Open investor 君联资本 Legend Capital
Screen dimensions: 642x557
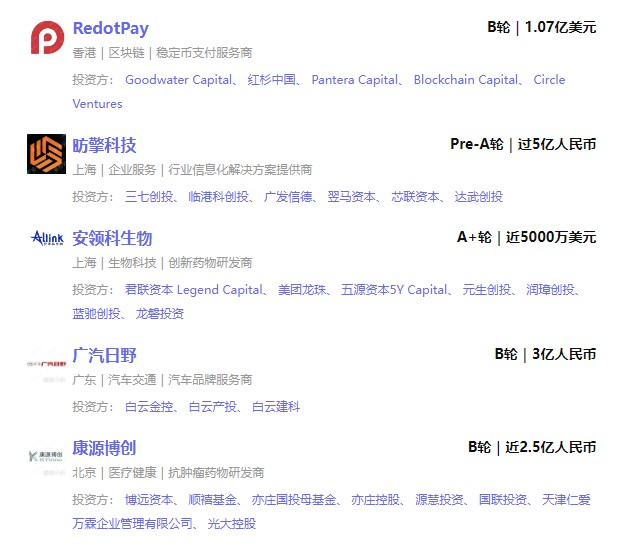pos(194,290)
